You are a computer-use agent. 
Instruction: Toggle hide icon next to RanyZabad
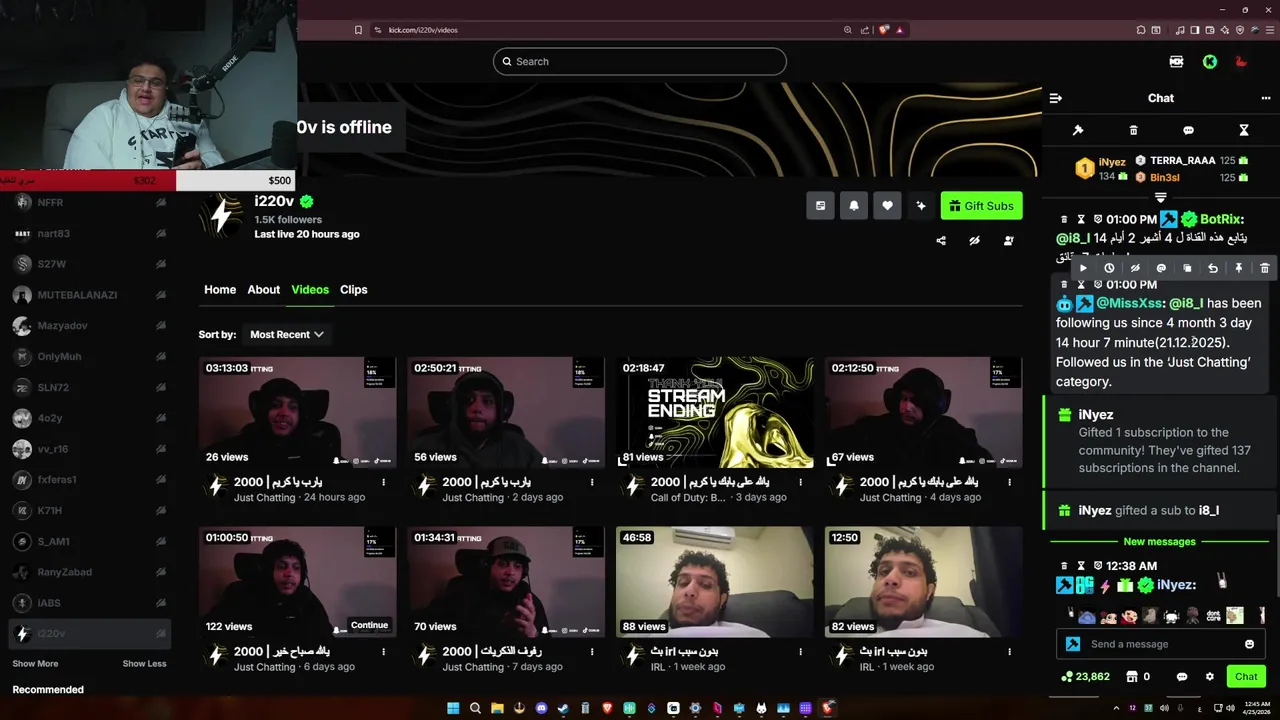coord(160,573)
